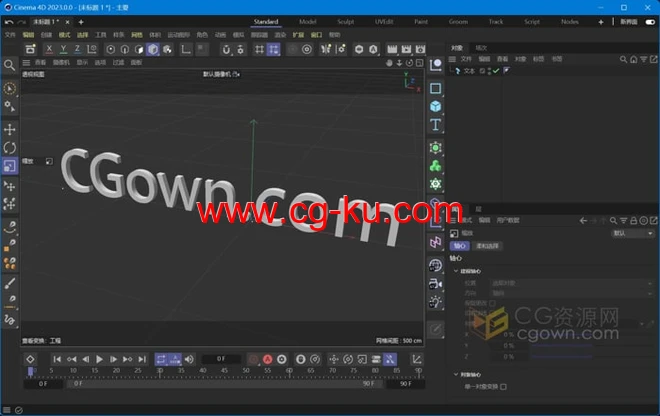
Task: Pick the paint brush tool in left toolbar
Action: (x=9, y=283)
